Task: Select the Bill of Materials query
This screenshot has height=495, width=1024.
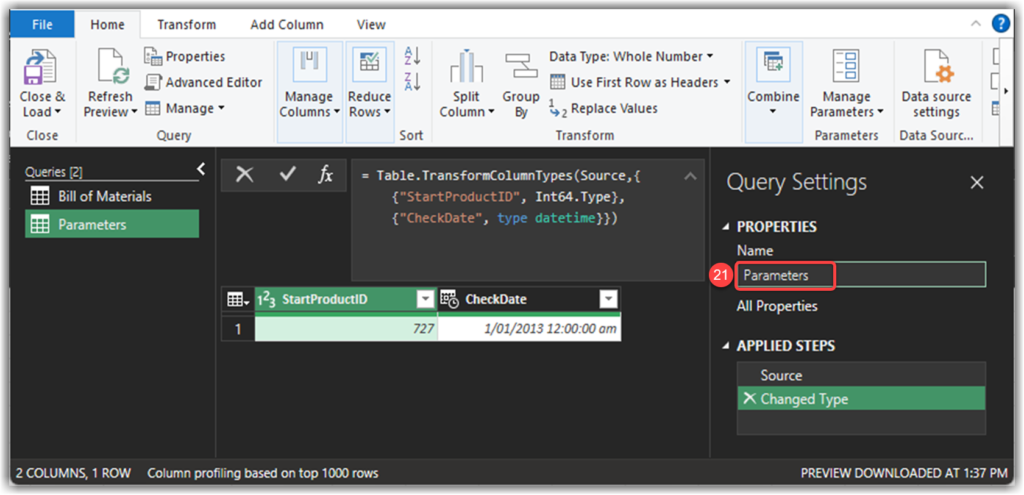Action: [x=112, y=196]
